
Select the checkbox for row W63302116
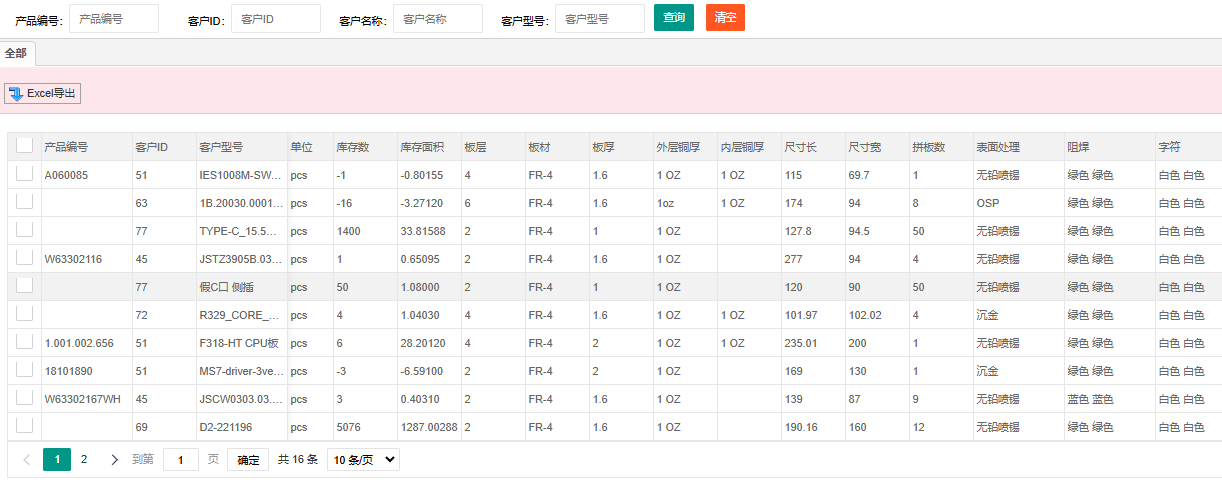(25, 258)
